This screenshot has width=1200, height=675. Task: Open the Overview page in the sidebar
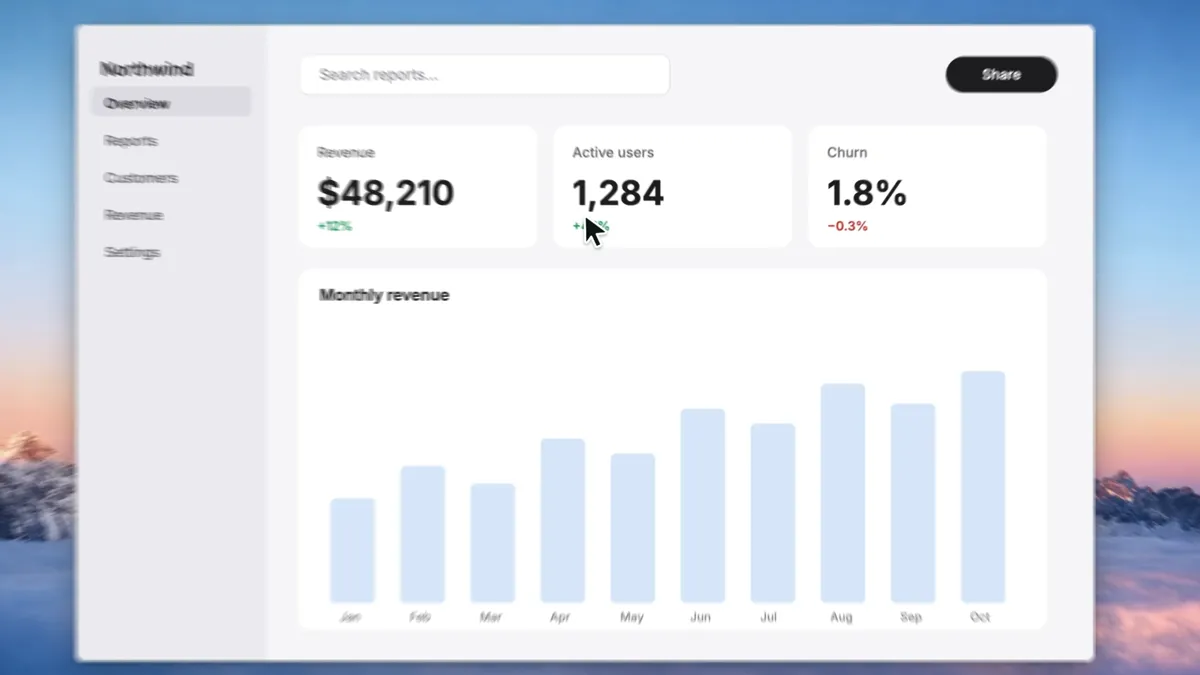[171, 102]
